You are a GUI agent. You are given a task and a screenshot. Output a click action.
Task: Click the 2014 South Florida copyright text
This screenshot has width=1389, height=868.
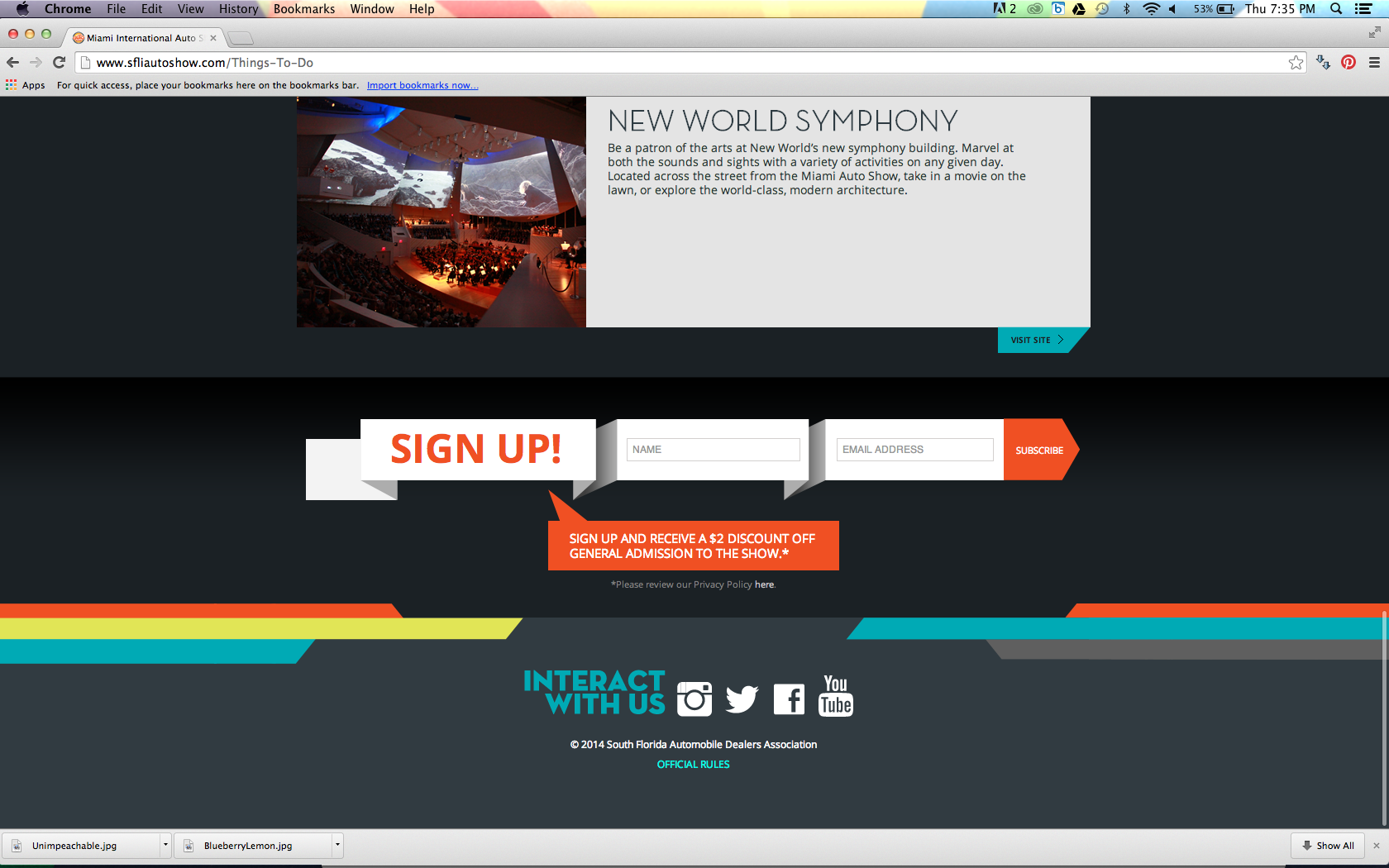tap(694, 745)
